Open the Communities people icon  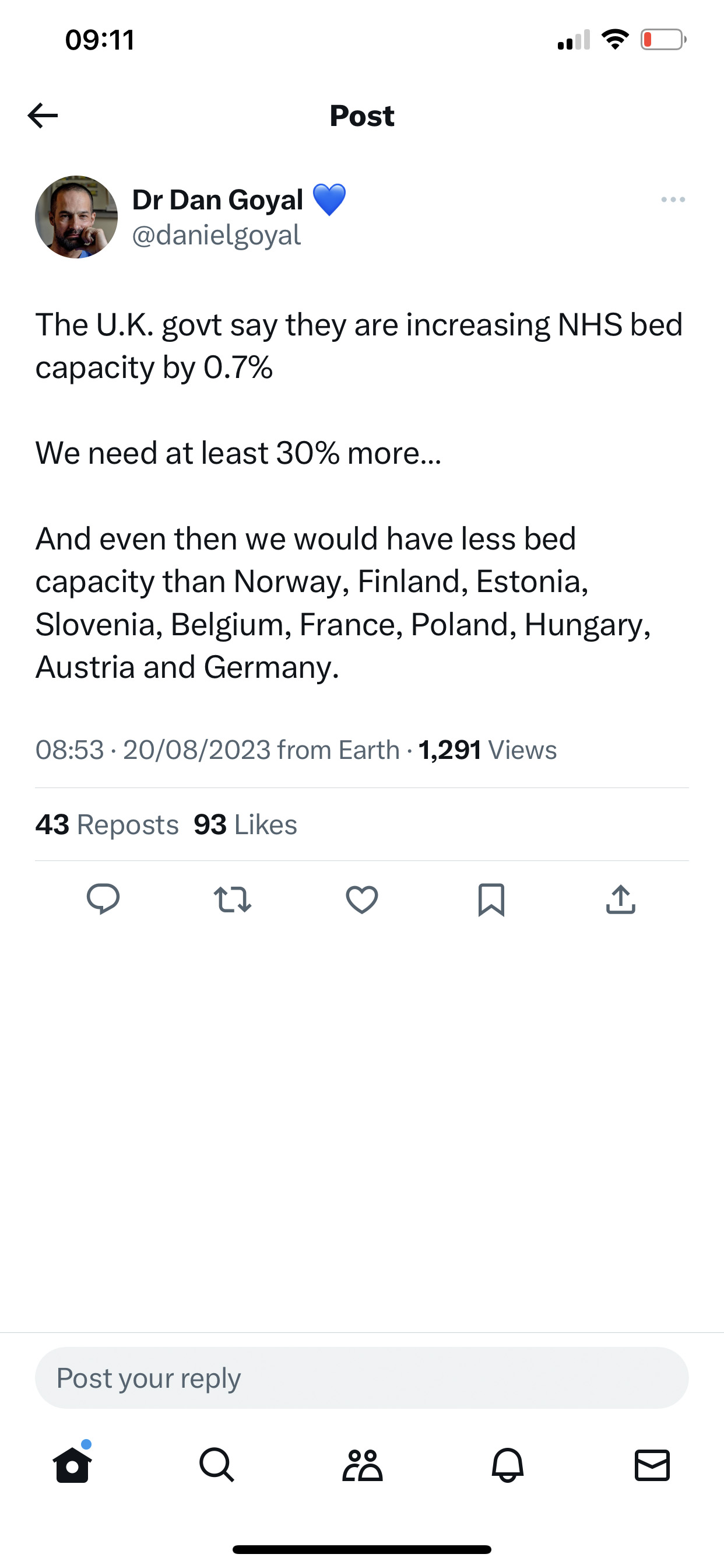(362, 1465)
